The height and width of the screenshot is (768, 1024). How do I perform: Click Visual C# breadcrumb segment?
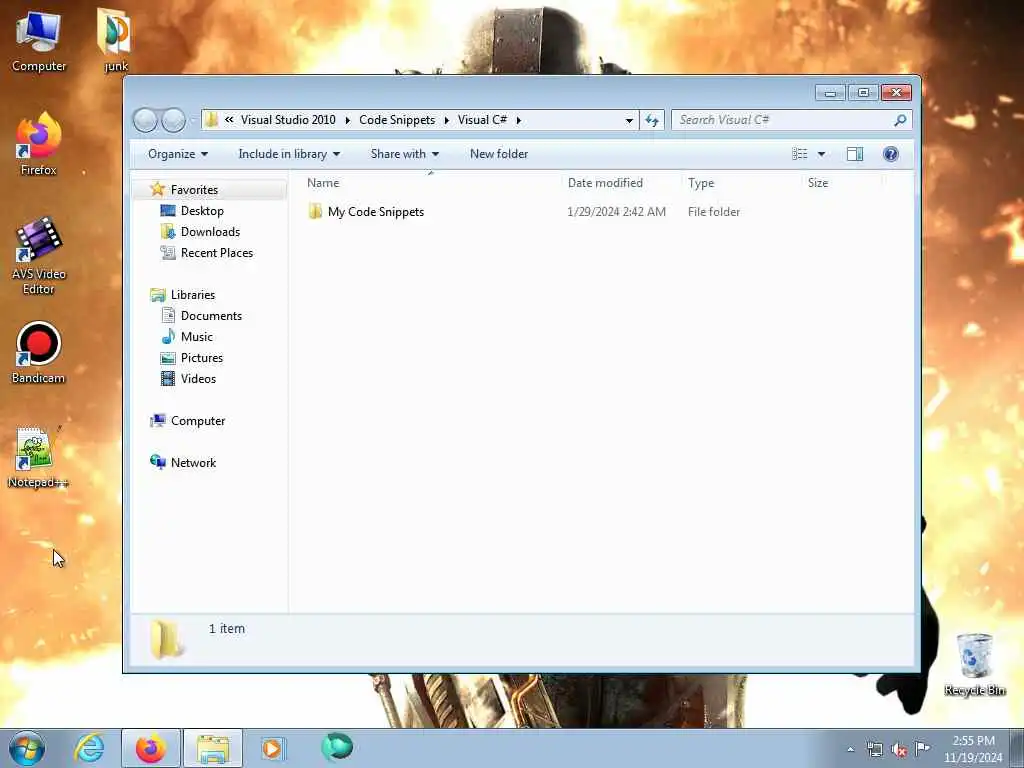coord(483,120)
